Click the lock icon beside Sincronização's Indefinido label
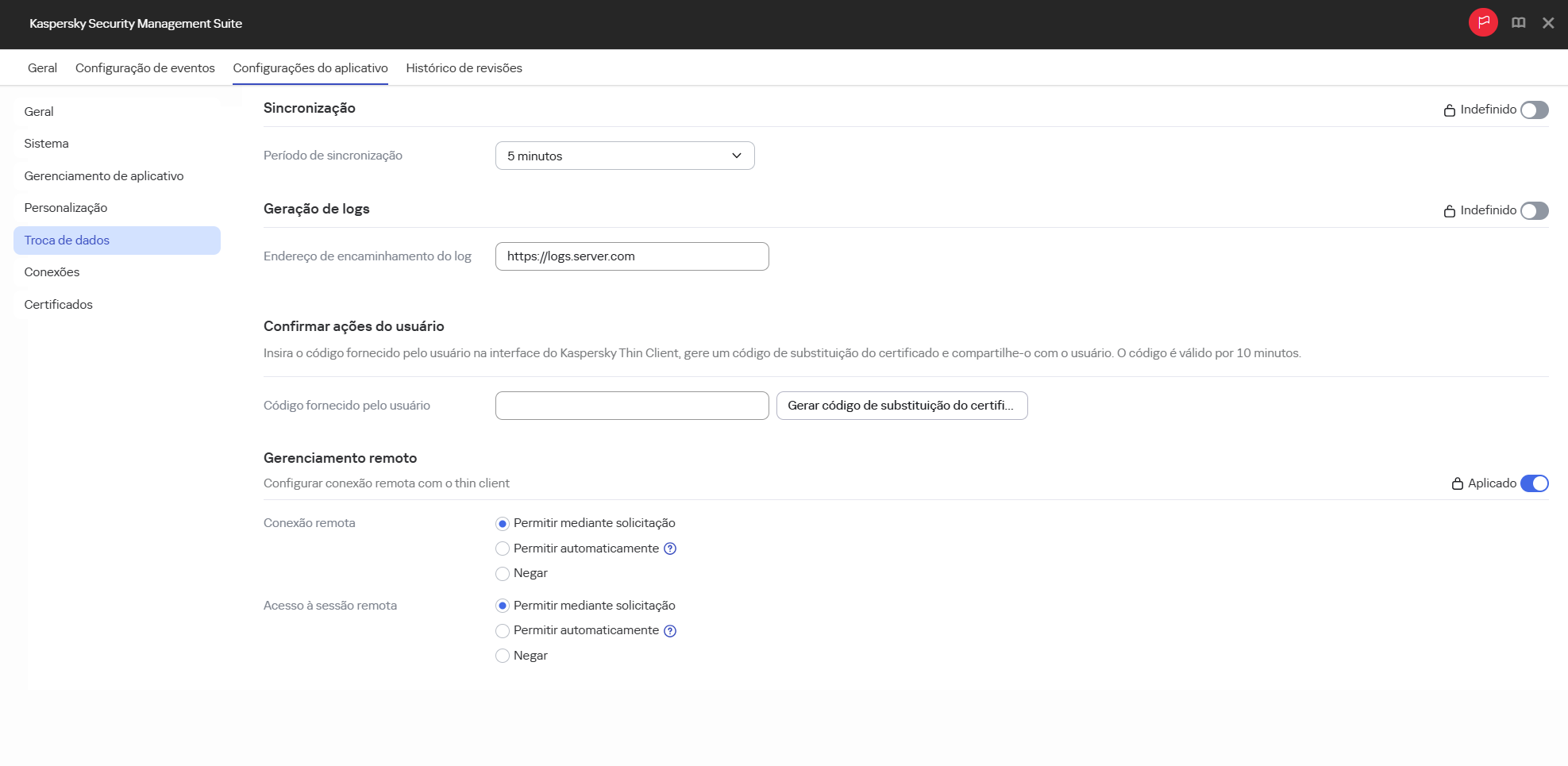The height and width of the screenshot is (766, 1568). click(1450, 110)
